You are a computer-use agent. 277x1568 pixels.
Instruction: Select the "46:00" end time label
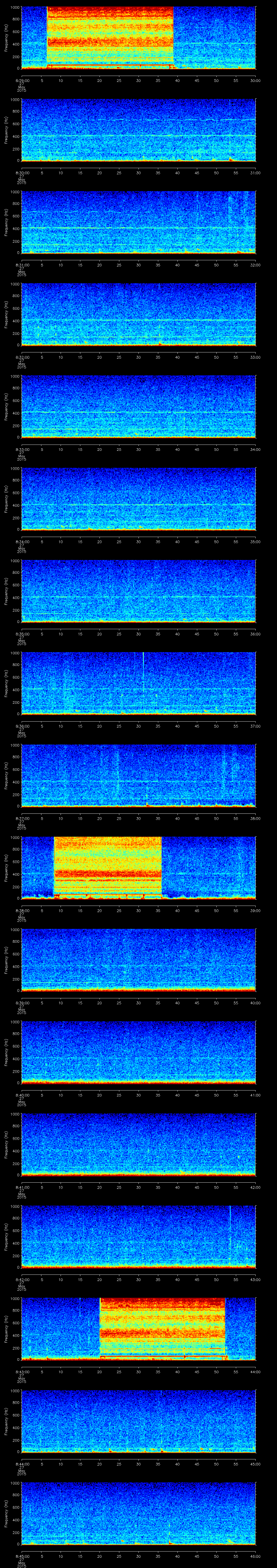(255, 1556)
